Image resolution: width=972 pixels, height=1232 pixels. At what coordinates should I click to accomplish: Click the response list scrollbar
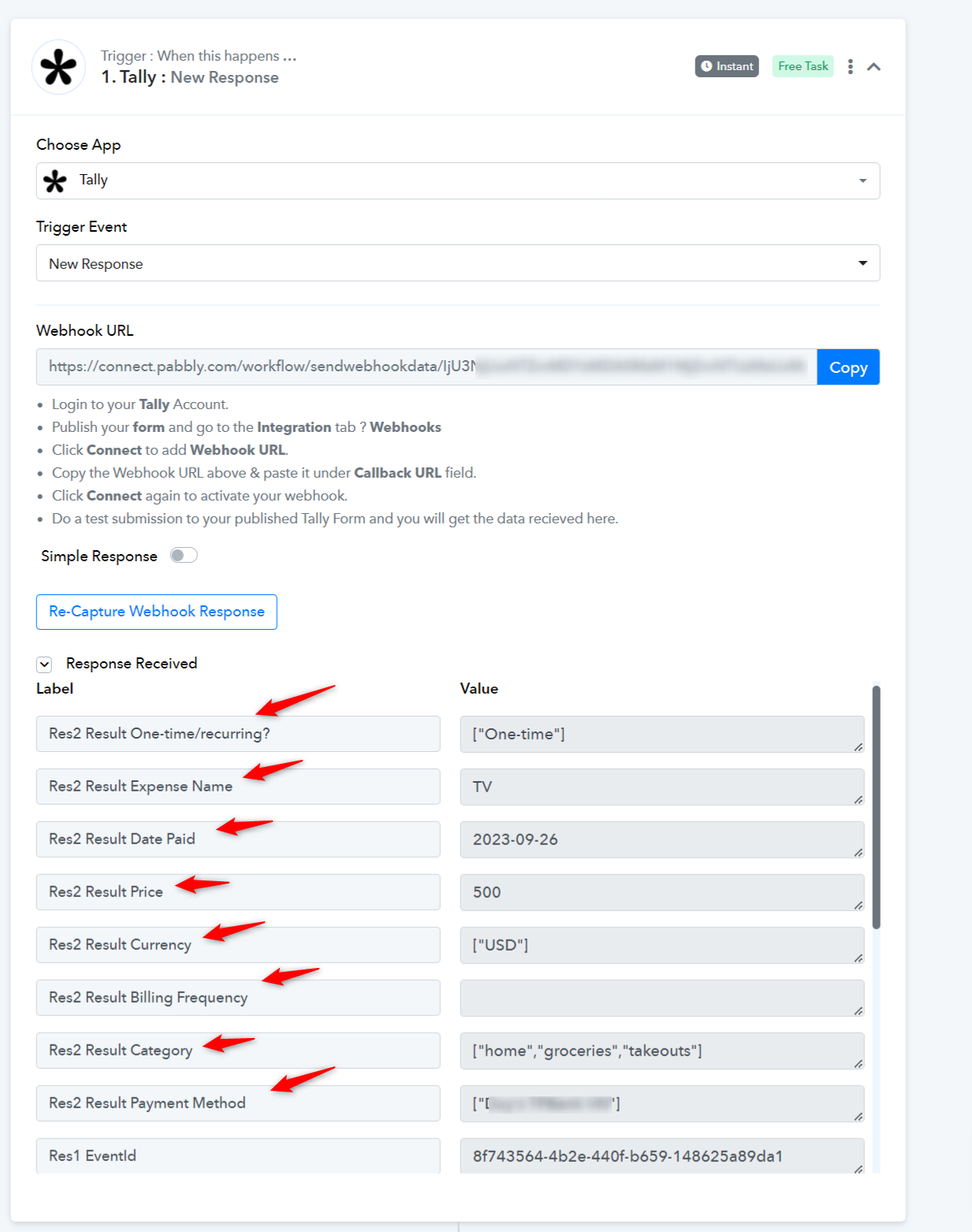876,807
